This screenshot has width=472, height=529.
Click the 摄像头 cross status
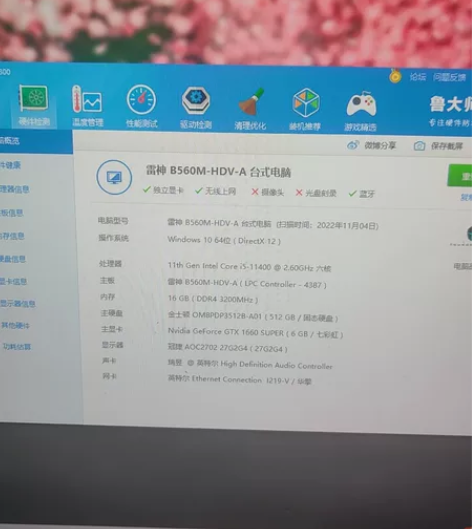[x=268, y=192]
